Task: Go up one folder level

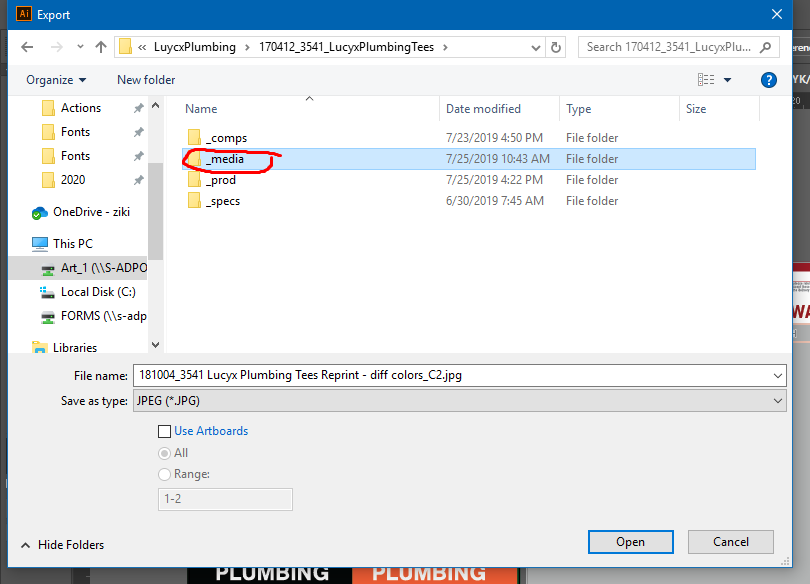Action: pyautogui.click(x=102, y=46)
